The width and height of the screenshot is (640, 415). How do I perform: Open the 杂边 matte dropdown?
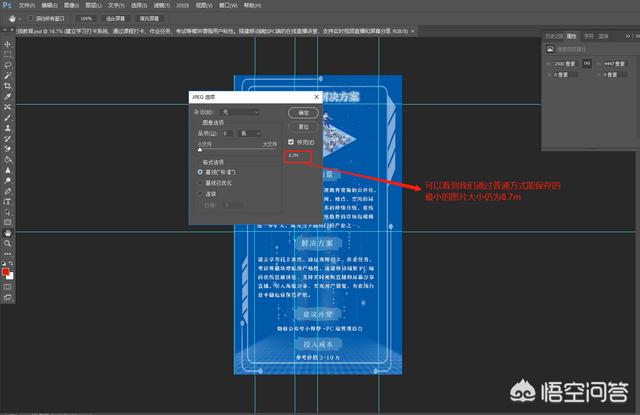[241, 113]
